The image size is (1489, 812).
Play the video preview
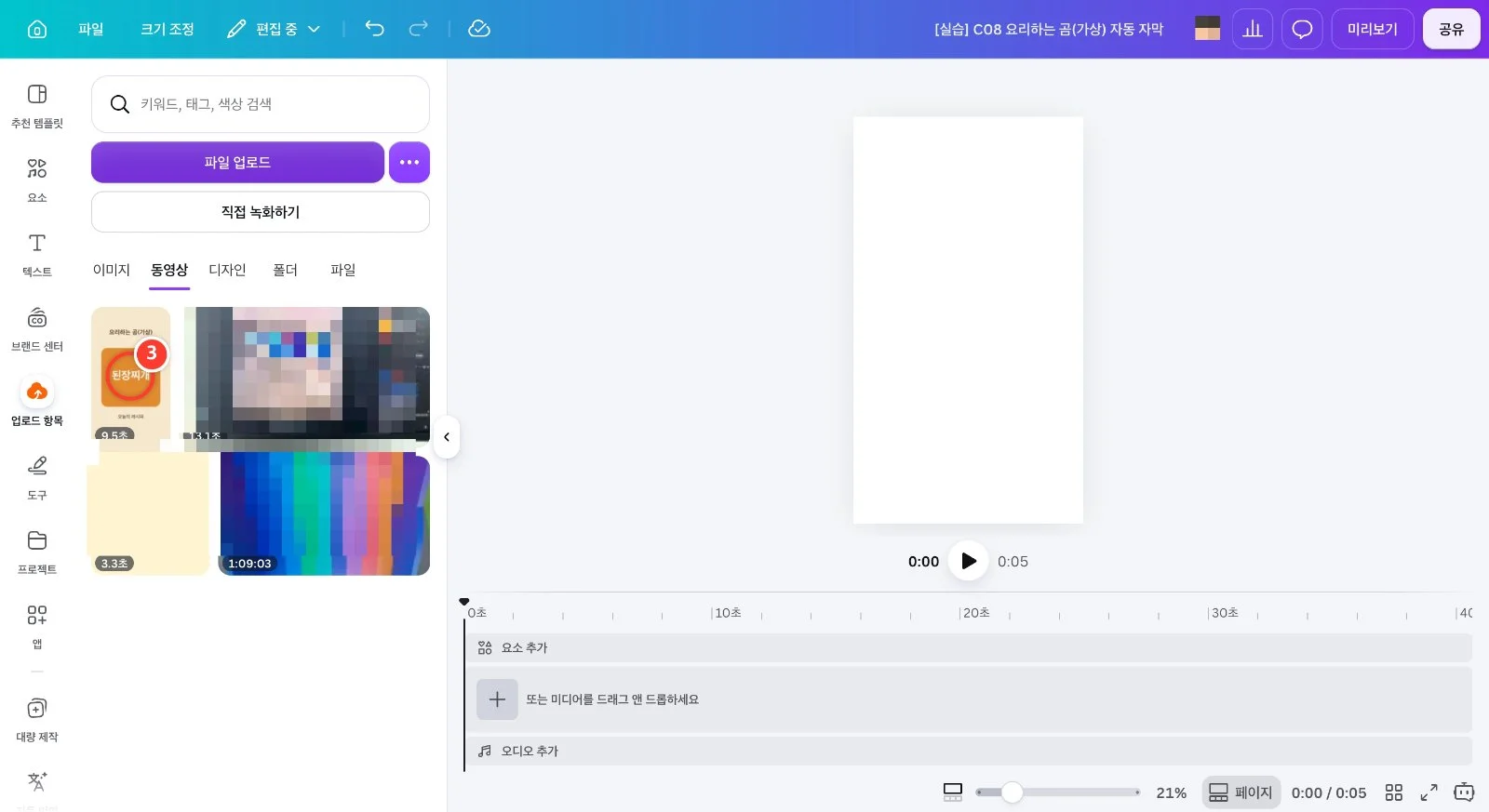coord(968,561)
